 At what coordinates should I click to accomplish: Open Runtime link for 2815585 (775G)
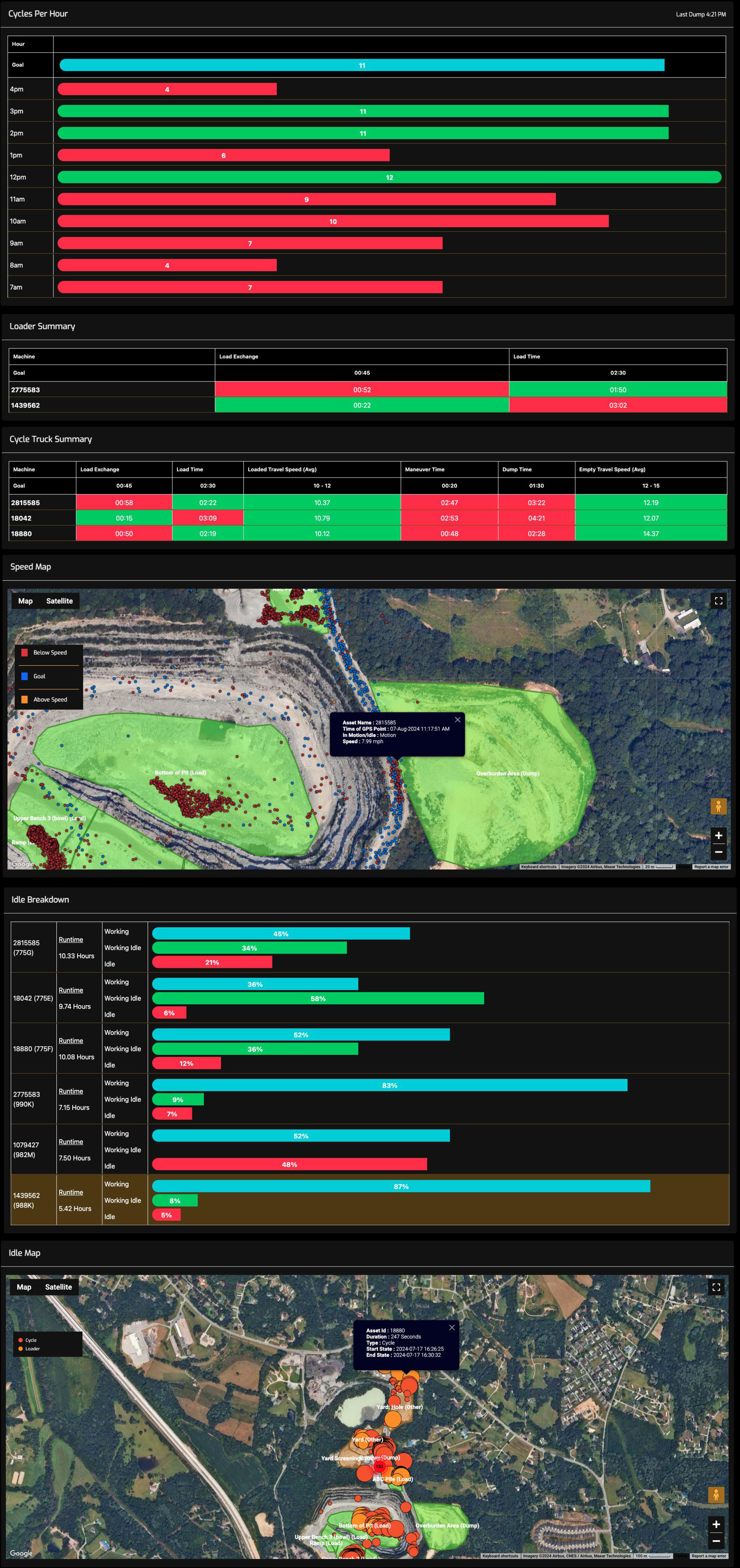[71, 940]
